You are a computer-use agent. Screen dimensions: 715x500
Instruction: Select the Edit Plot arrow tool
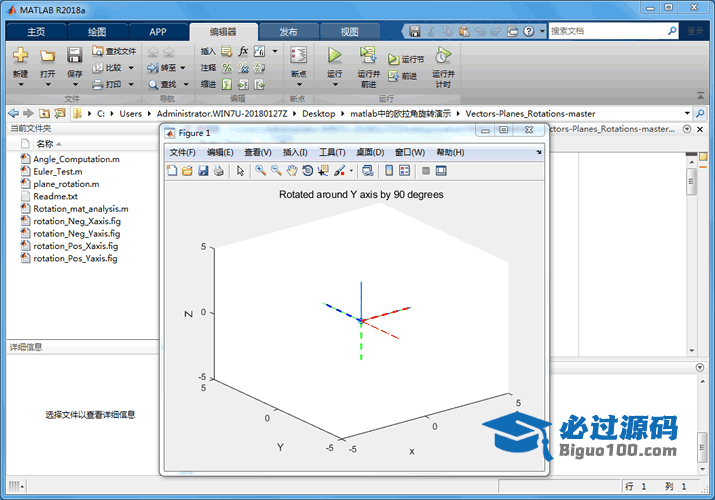[240, 171]
